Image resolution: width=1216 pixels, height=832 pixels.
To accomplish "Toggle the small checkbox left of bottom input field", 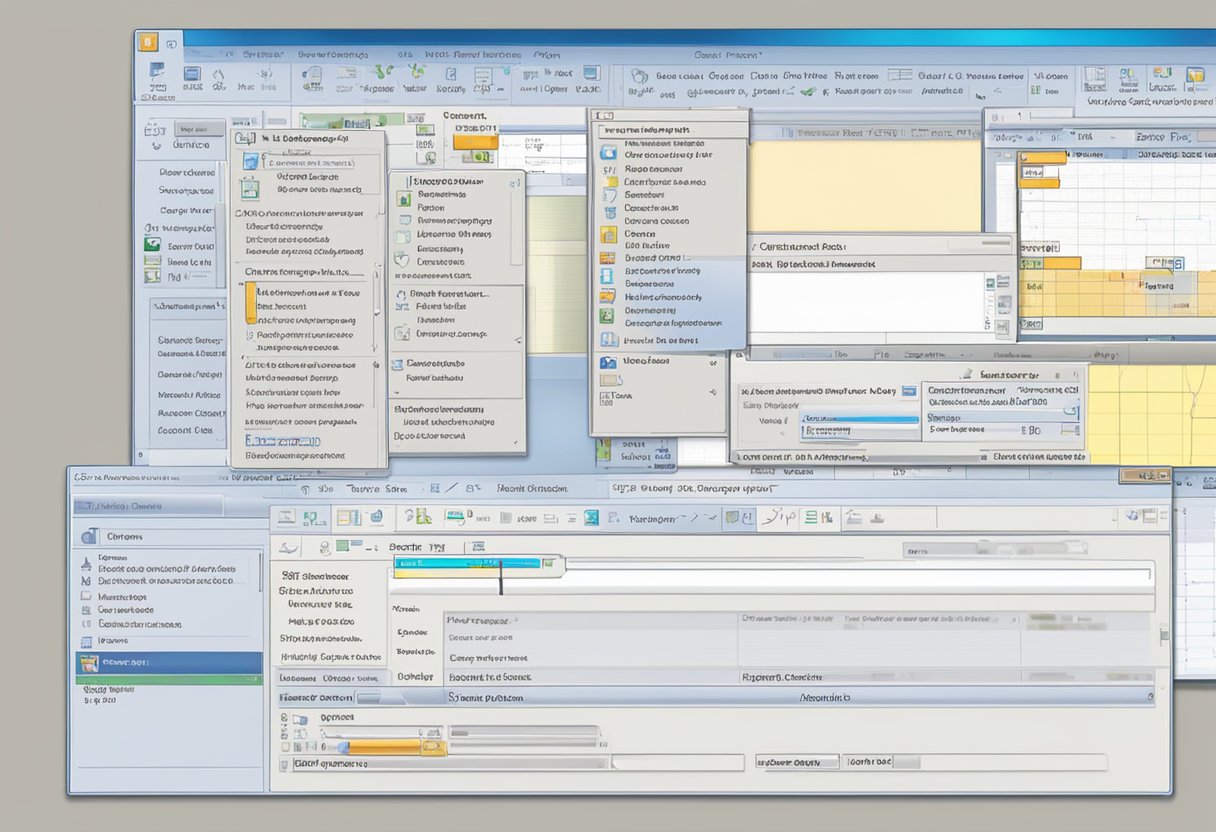I will click(x=285, y=763).
